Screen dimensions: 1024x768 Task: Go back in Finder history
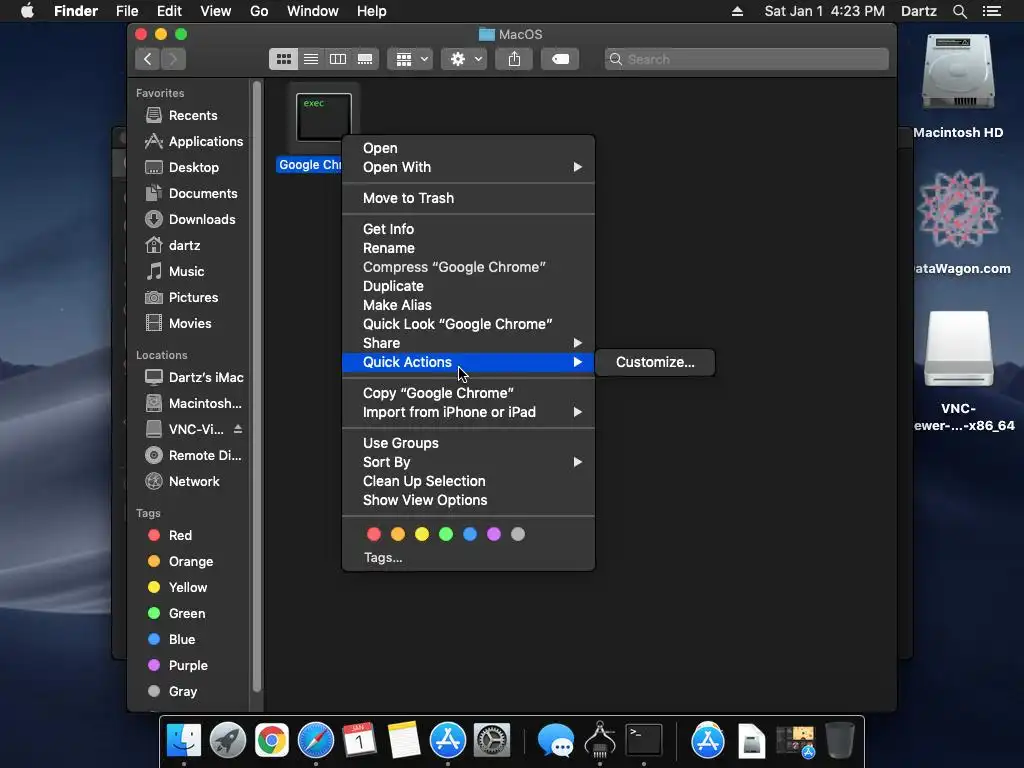pyautogui.click(x=148, y=59)
